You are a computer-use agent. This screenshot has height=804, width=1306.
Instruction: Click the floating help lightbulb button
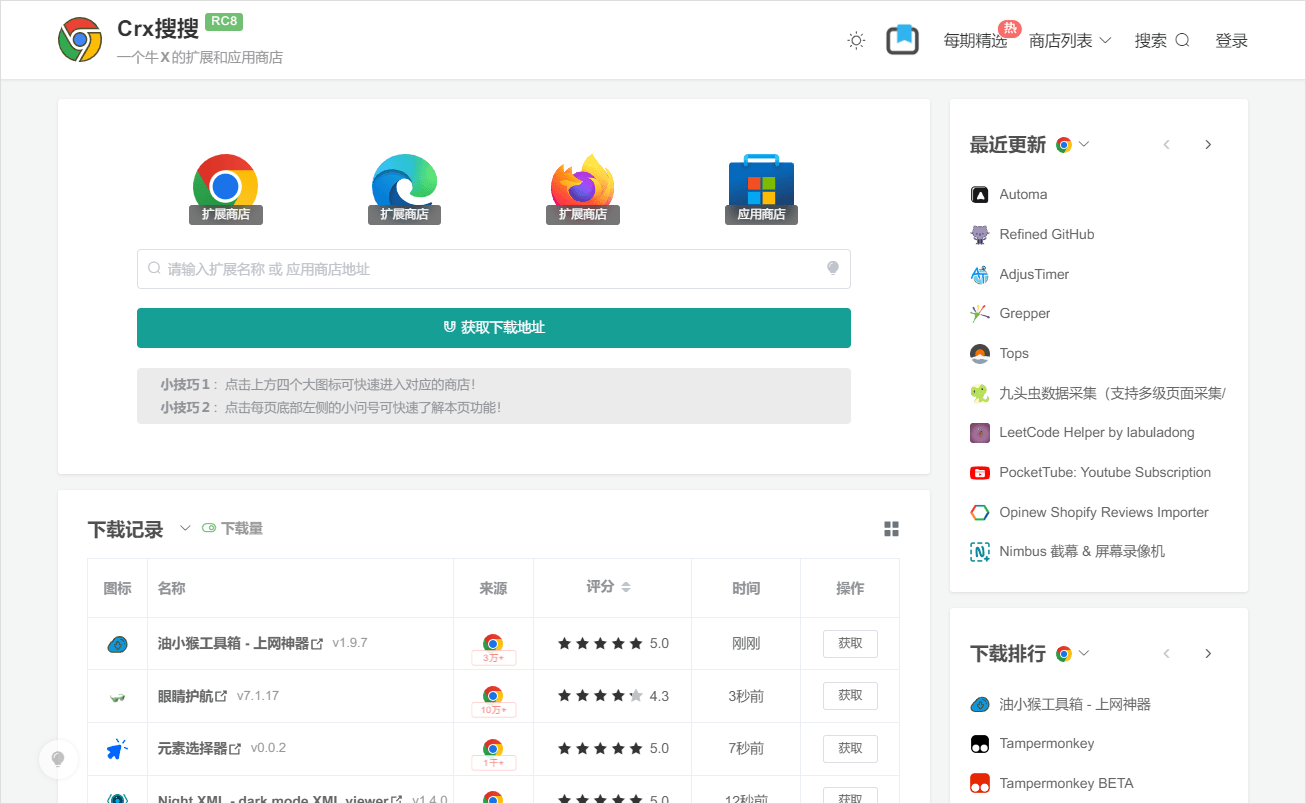(58, 759)
